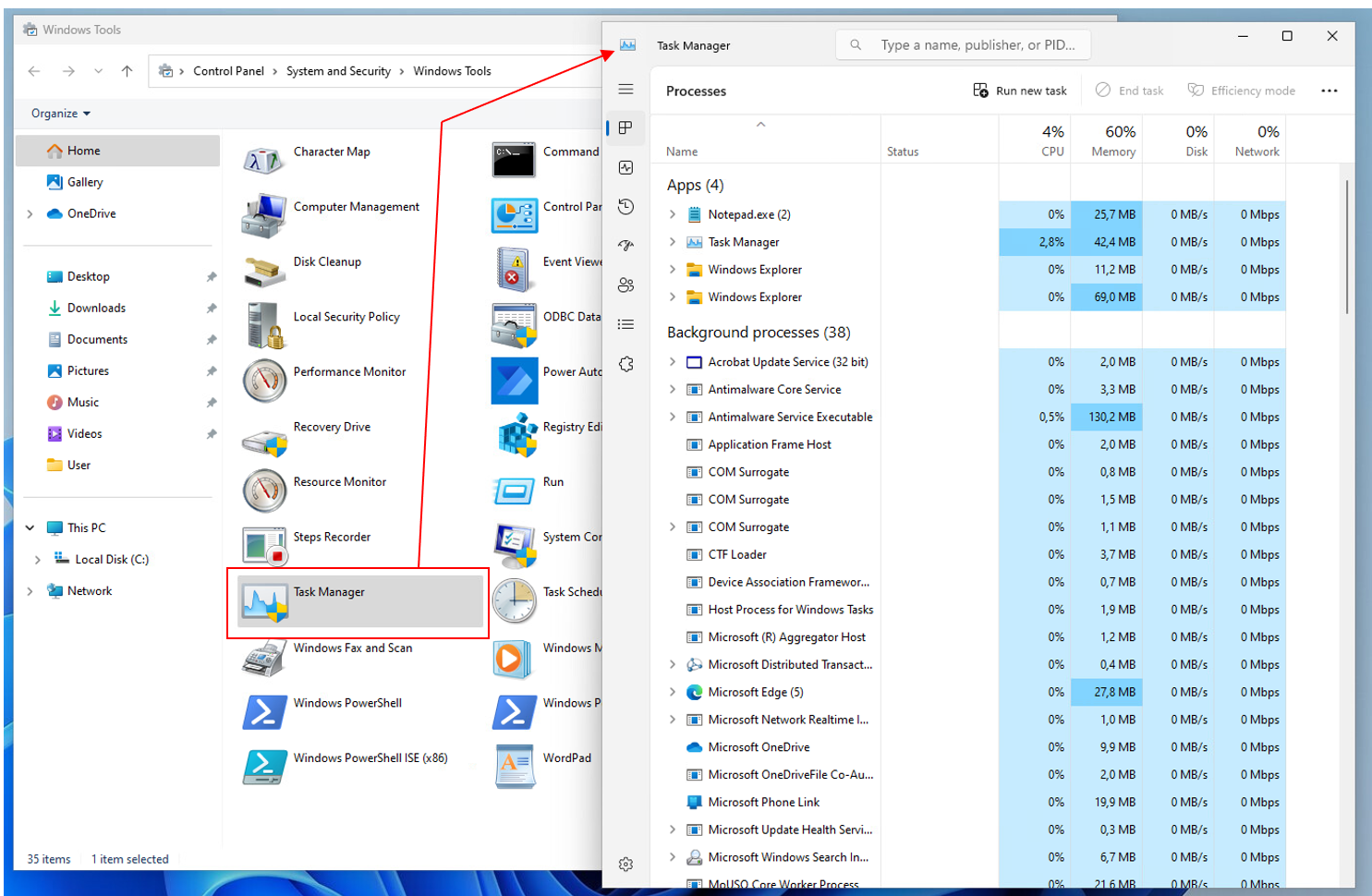Expand the Microsoft Edge (5) process group
The width and height of the screenshot is (1372, 896).
pyautogui.click(x=673, y=692)
